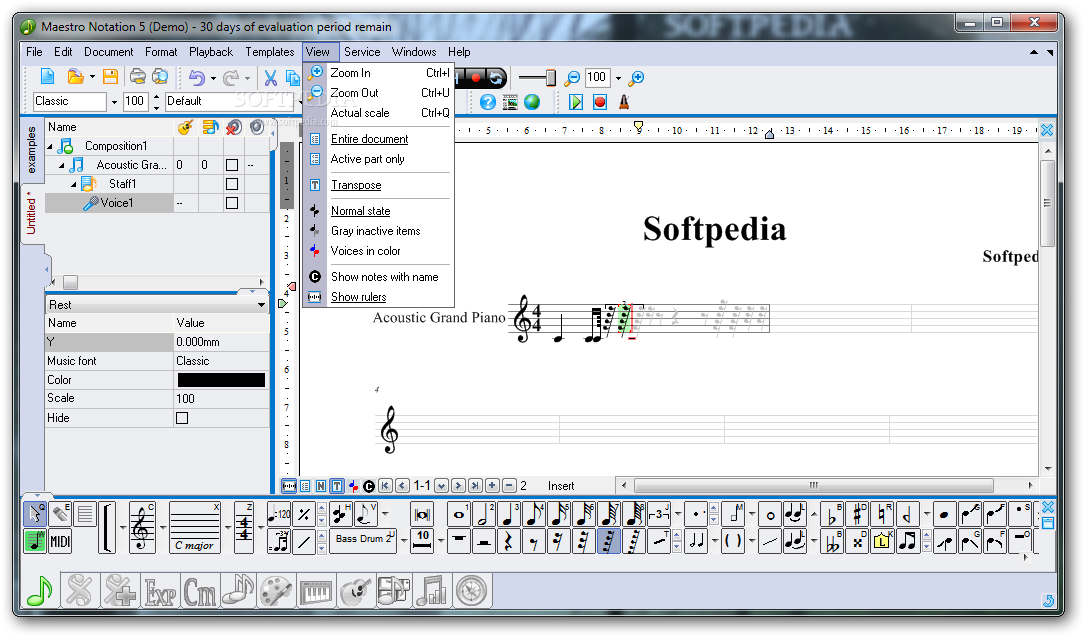Click the Undo arrow icon
Image resolution: width=1085 pixels, height=637 pixels.
click(197, 77)
